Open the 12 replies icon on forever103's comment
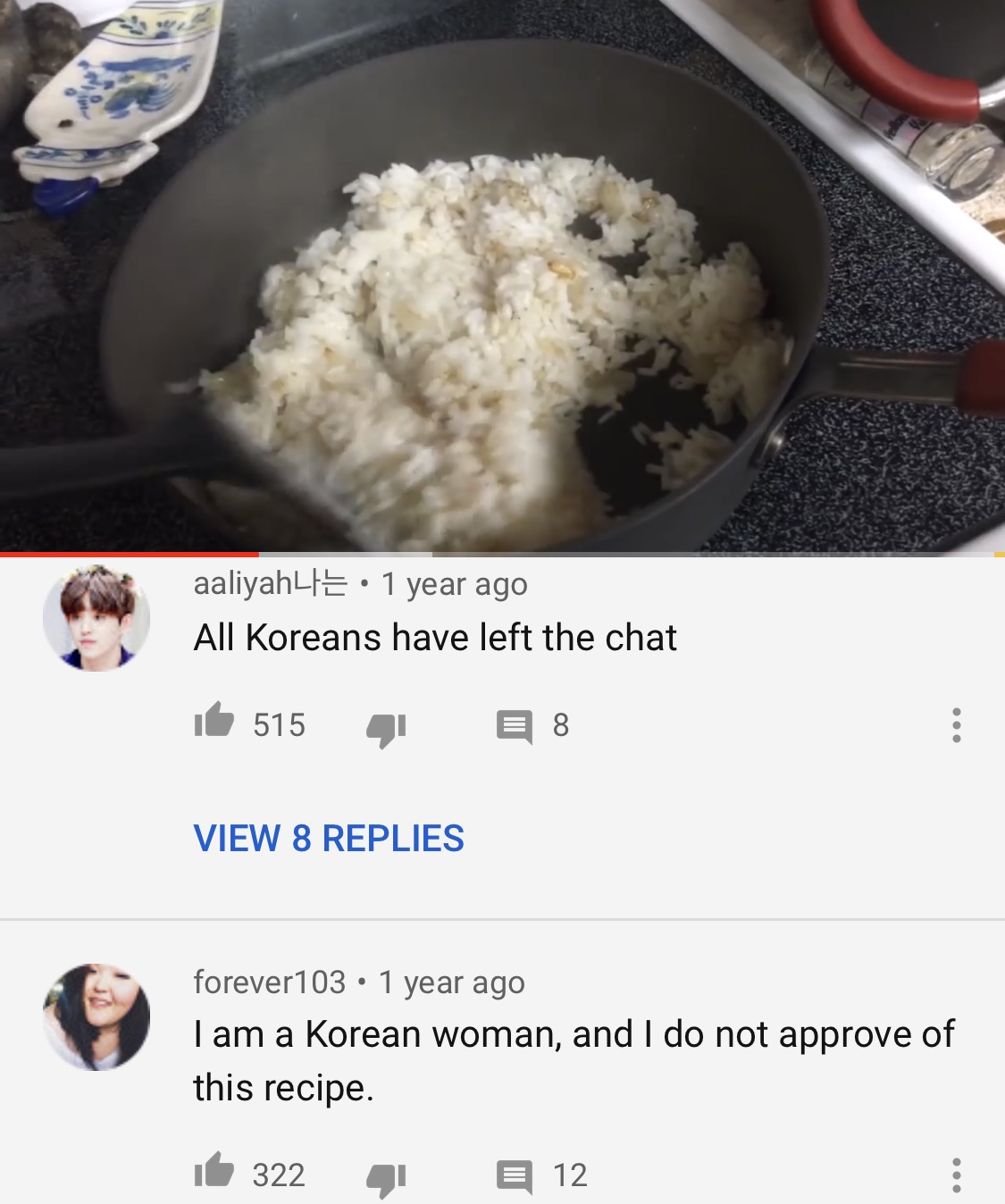1005x1204 pixels. click(x=515, y=1176)
